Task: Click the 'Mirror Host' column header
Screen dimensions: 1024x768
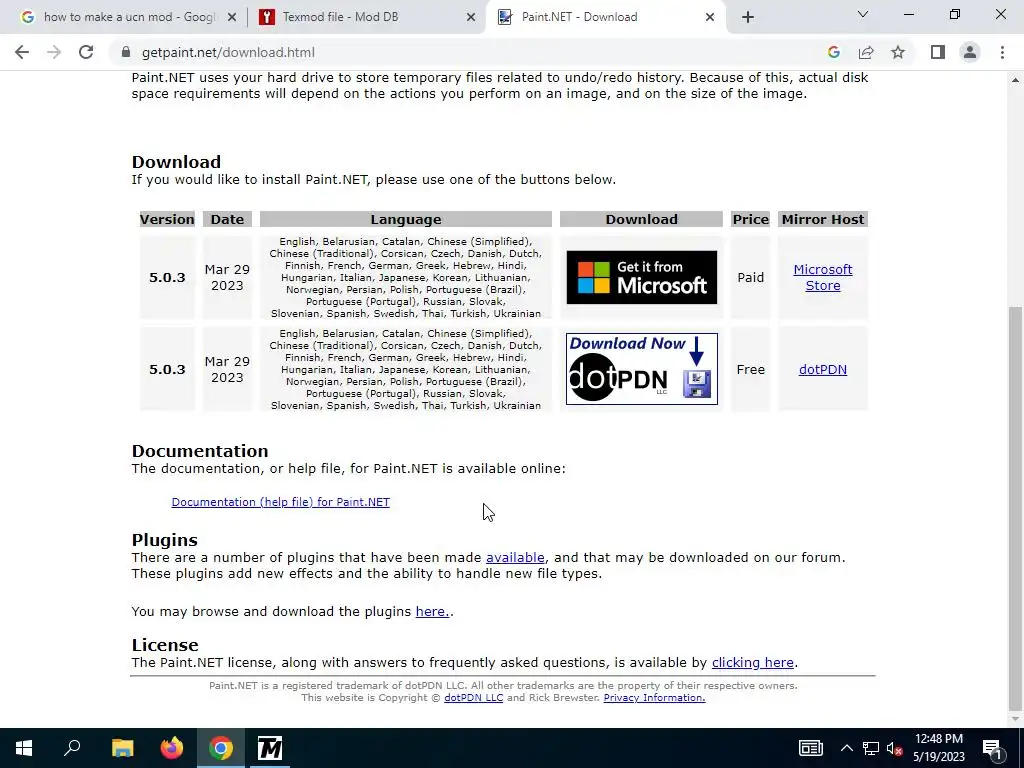Action: click(x=822, y=219)
